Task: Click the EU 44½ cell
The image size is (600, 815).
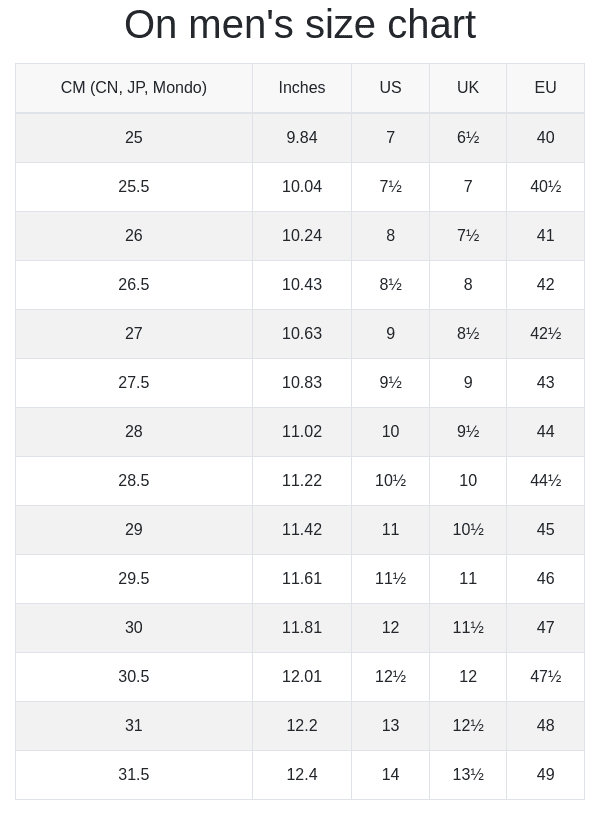Action: tap(545, 481)
